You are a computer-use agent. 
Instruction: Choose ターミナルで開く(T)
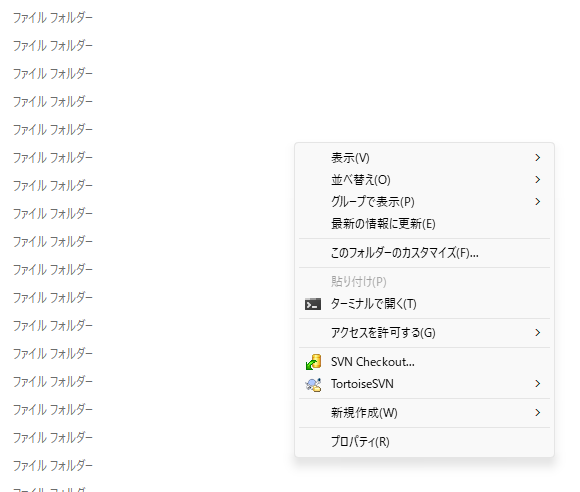424,304
